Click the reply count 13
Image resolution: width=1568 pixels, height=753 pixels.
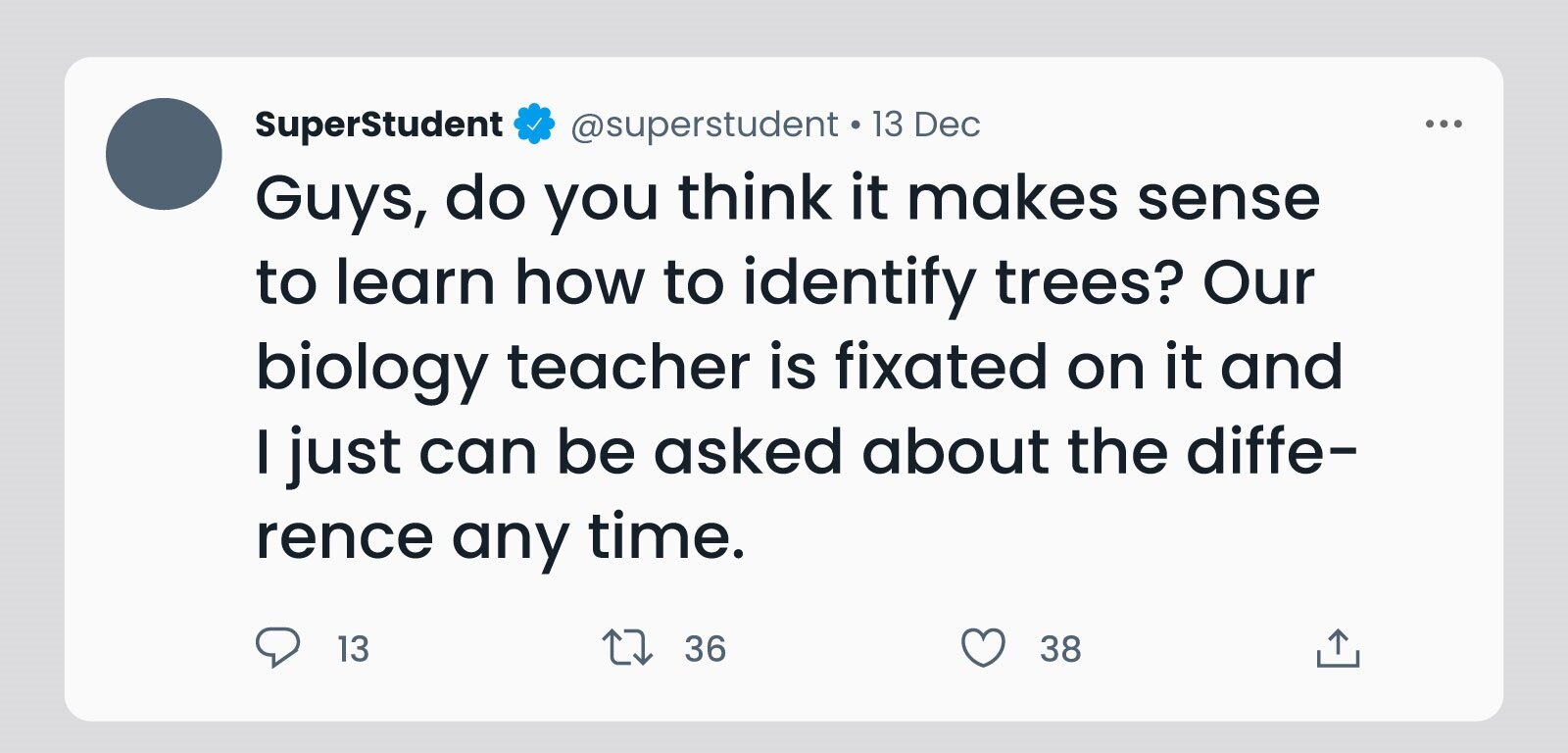point(353,649)
